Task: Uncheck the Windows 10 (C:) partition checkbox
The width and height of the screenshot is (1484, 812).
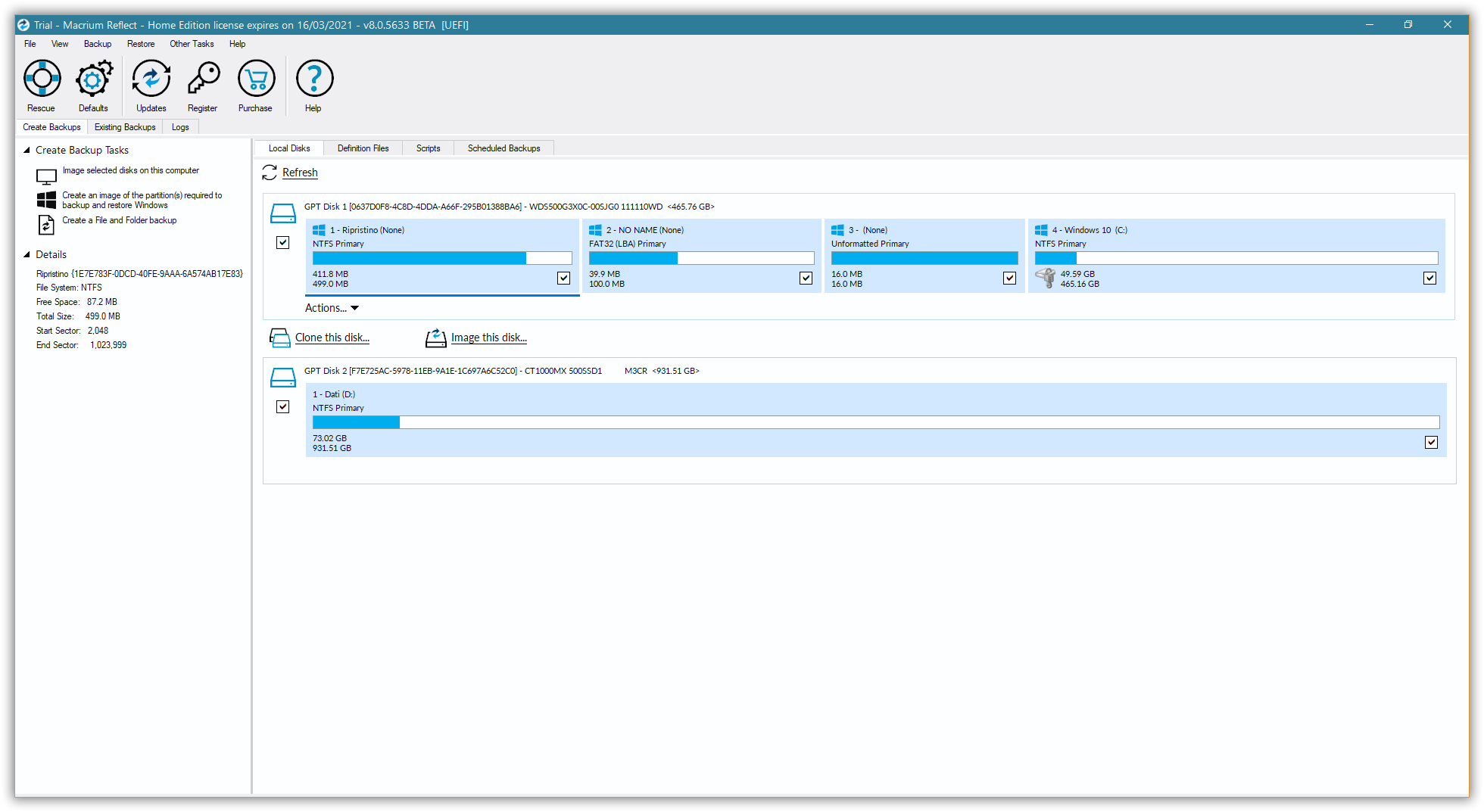Action: (1429, 278)
